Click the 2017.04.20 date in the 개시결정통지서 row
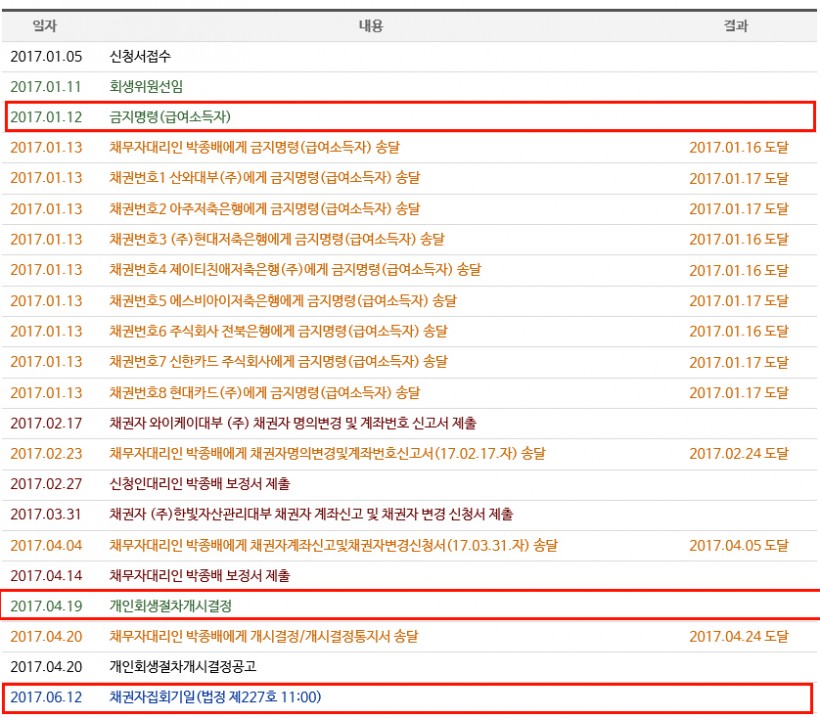Viewport: 820px width, 718px height. [x=46, y=636]
